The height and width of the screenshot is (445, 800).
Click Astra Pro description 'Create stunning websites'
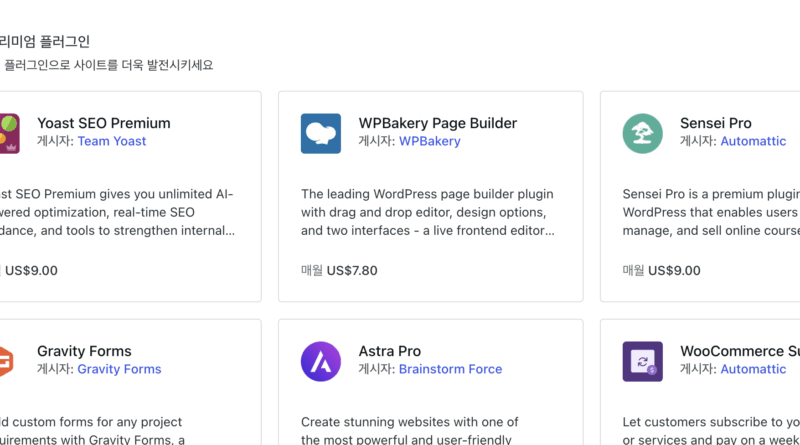pyautogui.click(x=410, y=431)
